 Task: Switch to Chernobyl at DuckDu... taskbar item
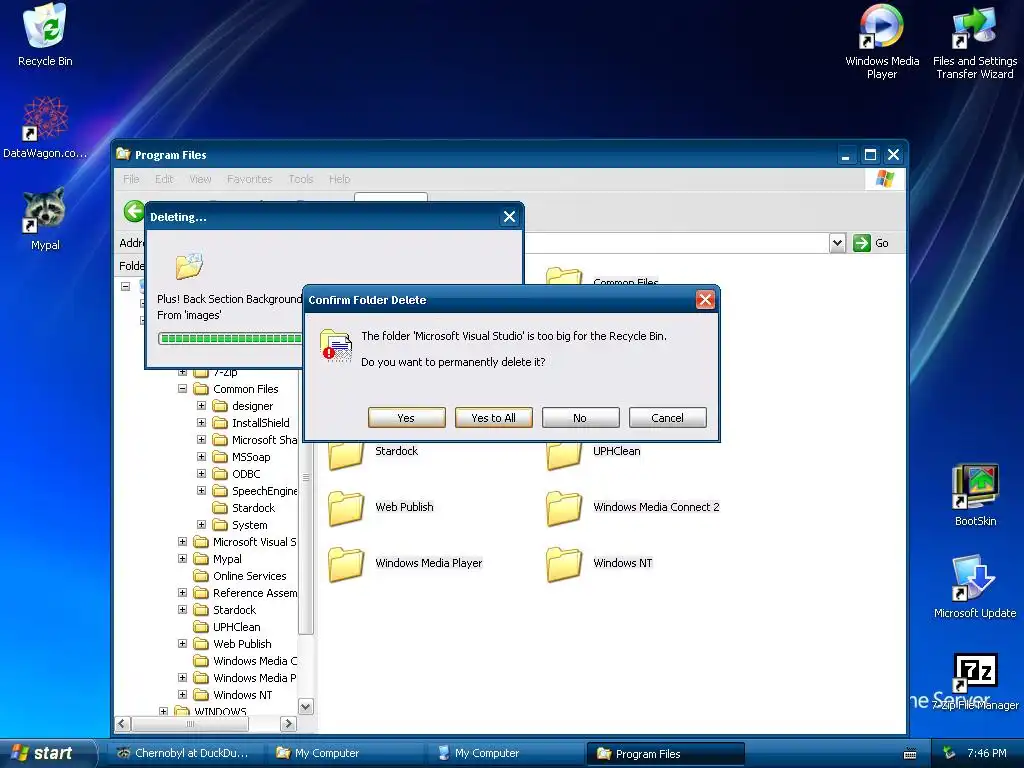tap(184, 753)
